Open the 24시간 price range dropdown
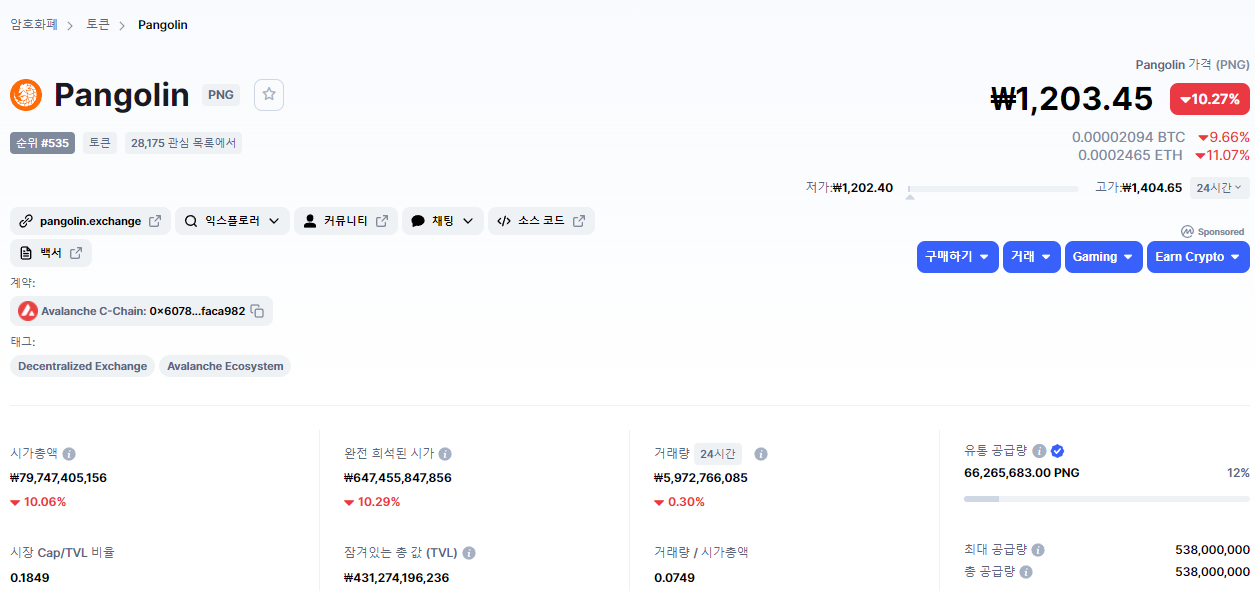Viewport: 1255px width, 604px height. click(1219, 188)
